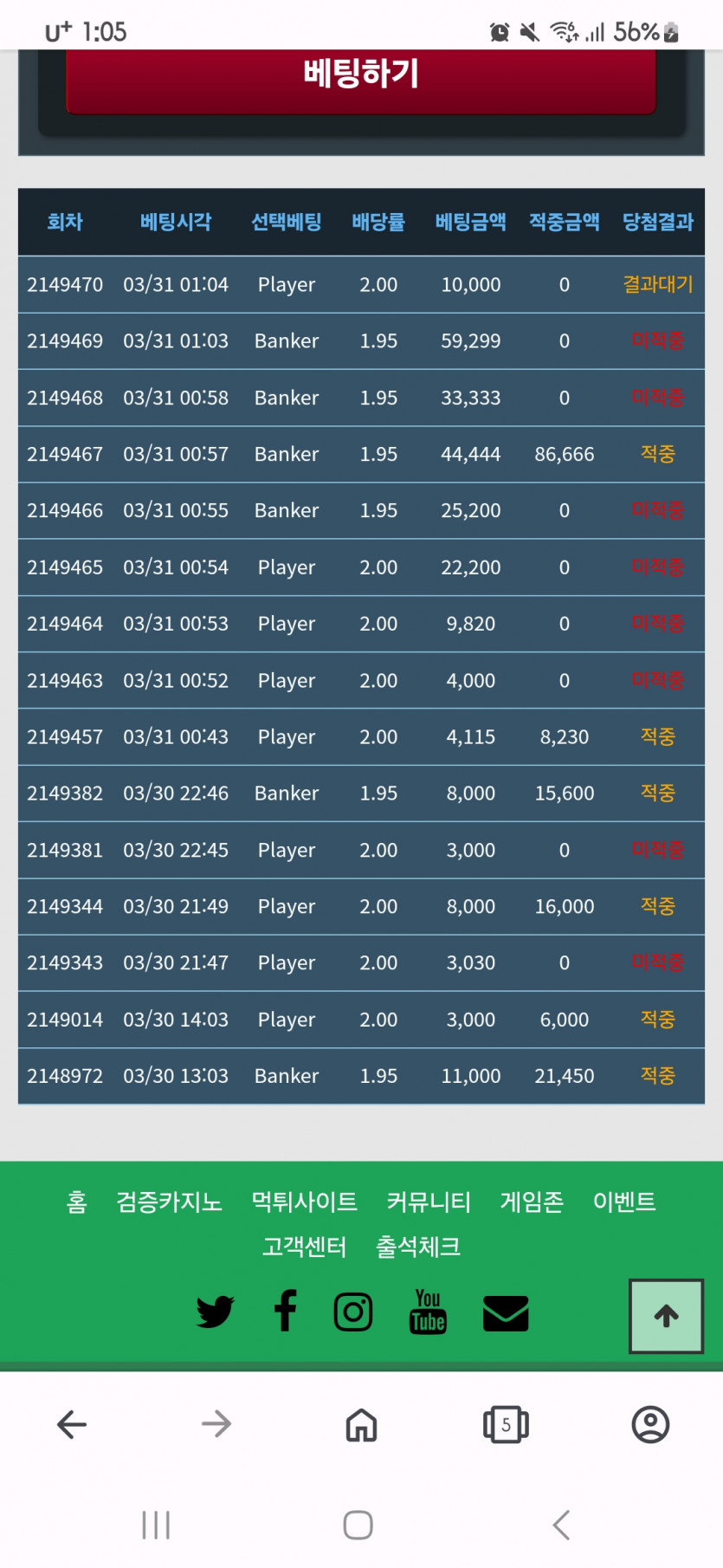Go to the 커뮤니티 footer link

429,1202
